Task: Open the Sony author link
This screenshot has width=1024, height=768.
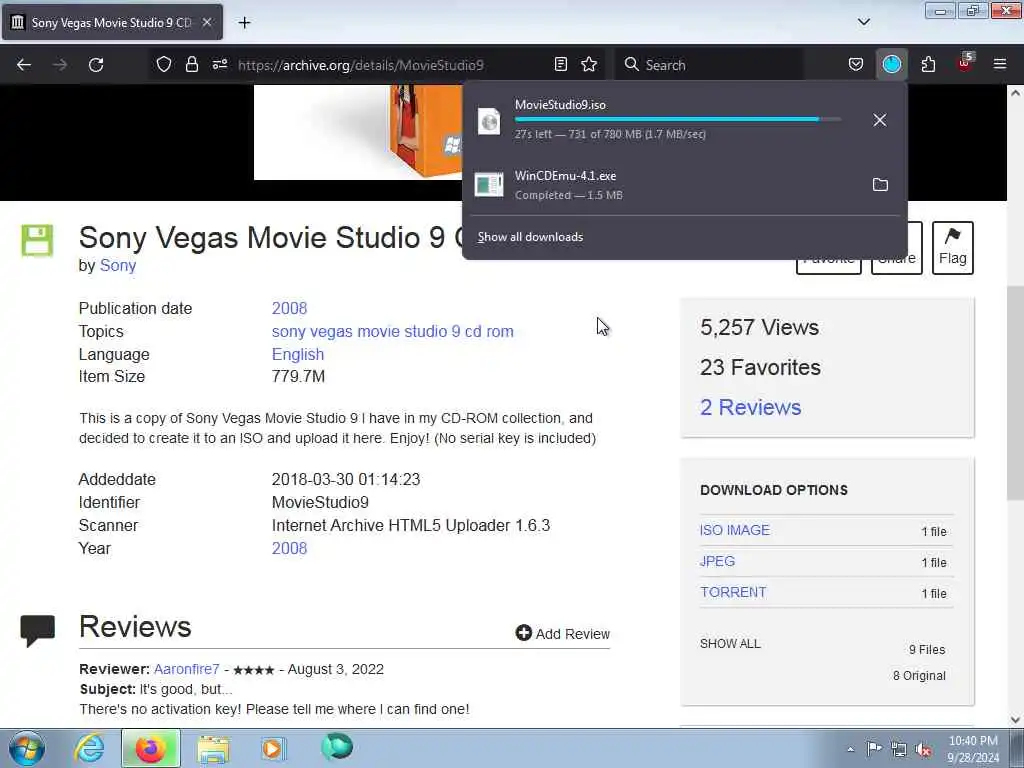Action: click(x=118, y=266)
